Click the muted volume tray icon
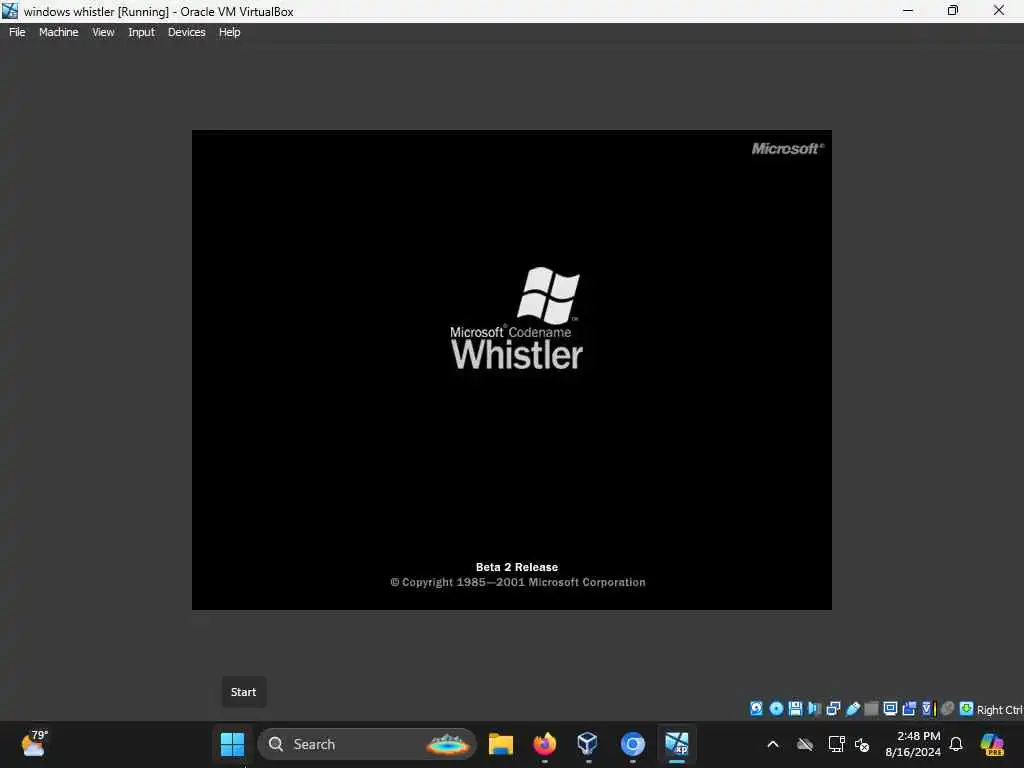The image size is (1024, 768). (862, 744)
